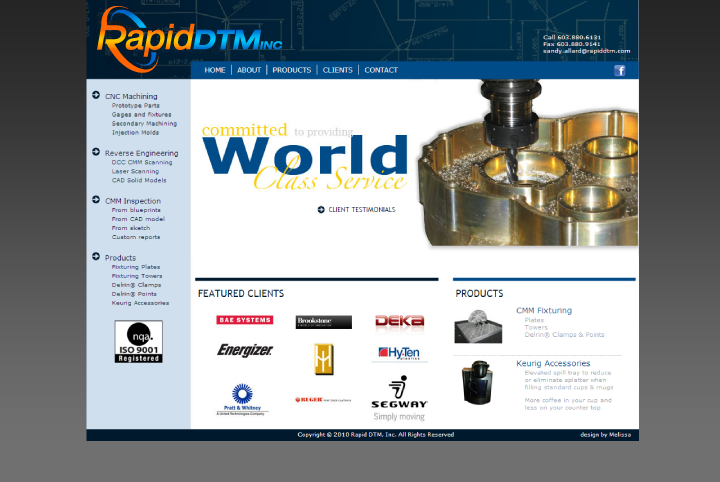Image resolution: width=720 pixels, height=482 pixels.
Task: Expand the CNC Machining sidebar section
Action: (130, 96)
